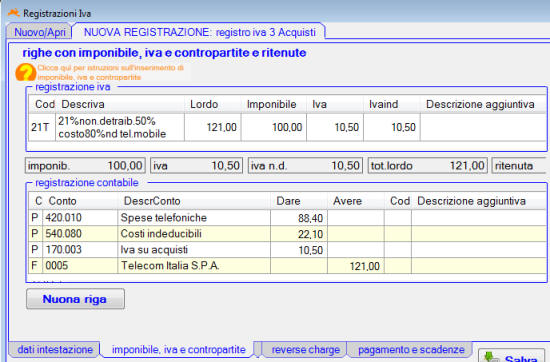Screen dimensions: 550x362
Task: Click the imponib. total field showing 100,00
Action: (85, 166)
